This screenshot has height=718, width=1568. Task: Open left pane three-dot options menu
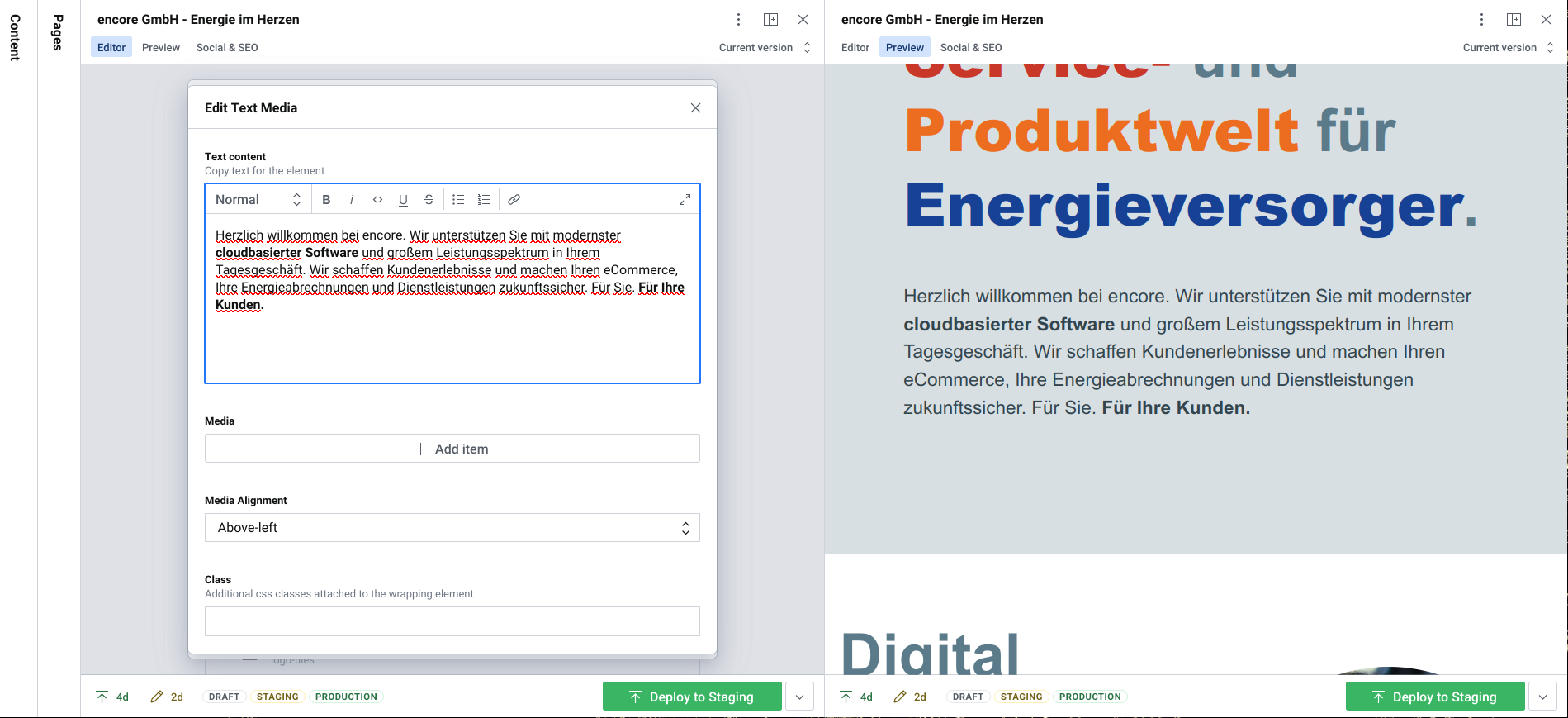click(738, 19)
